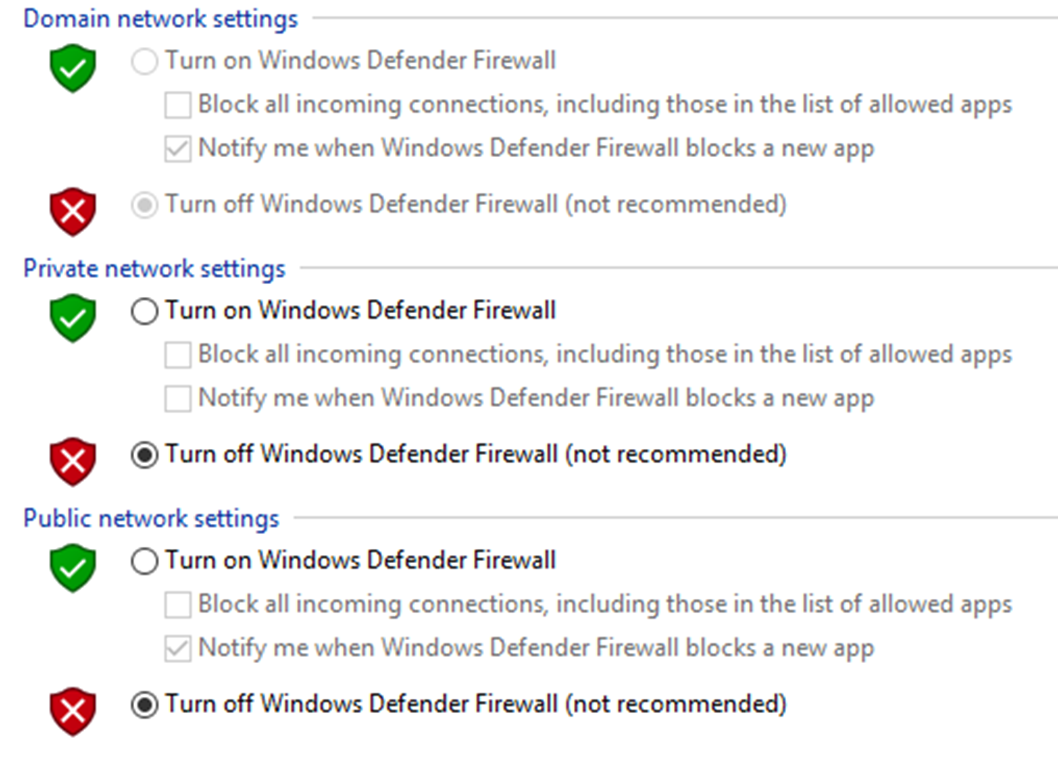
Task: Select Turn off Firewall for Domain network
Action: [145, 205]
